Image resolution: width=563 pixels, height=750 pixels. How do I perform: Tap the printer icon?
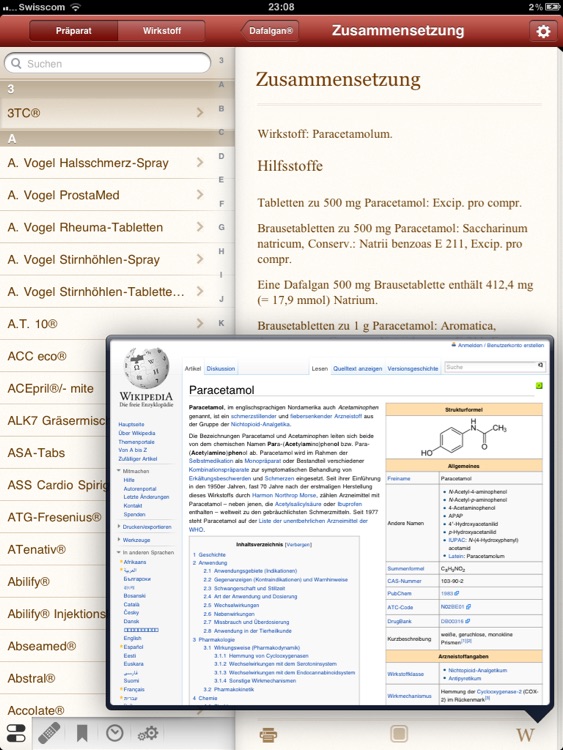(268, 734)
